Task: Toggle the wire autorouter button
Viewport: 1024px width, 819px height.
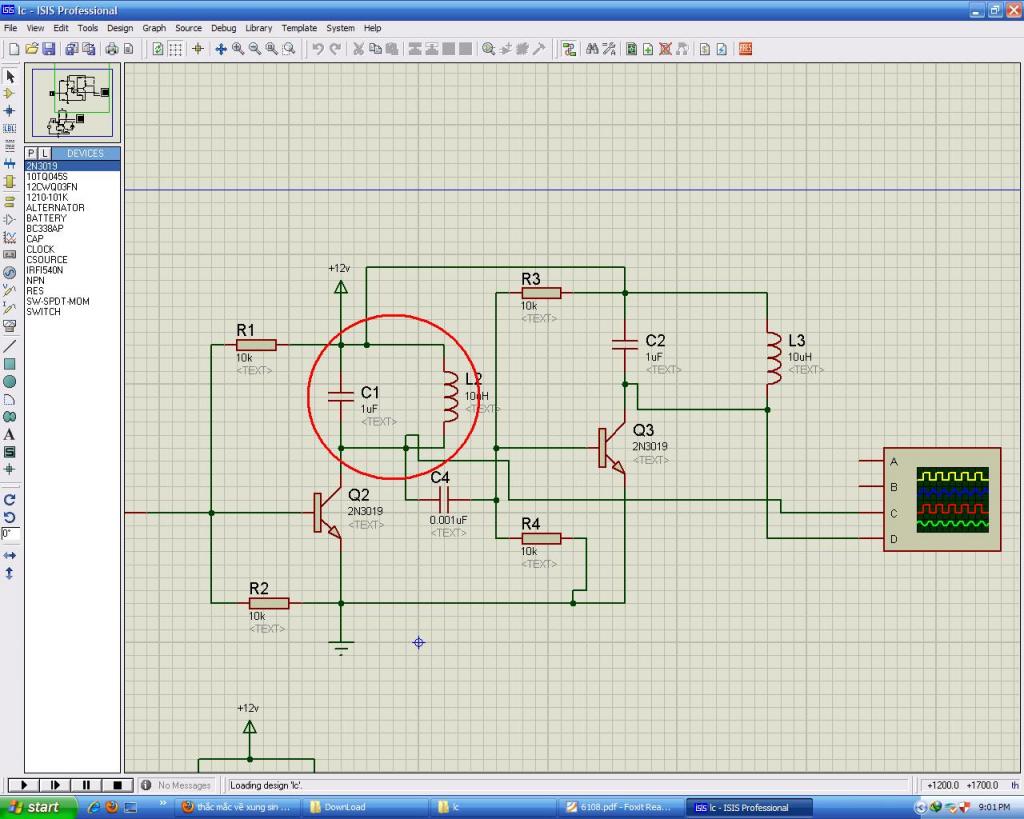Action: (569, 48)
